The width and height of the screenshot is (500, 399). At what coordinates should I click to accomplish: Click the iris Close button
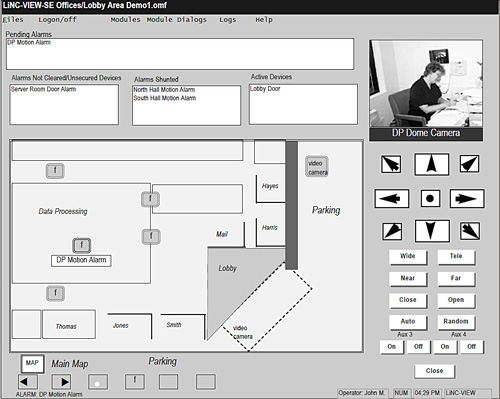tap(408, 300)
